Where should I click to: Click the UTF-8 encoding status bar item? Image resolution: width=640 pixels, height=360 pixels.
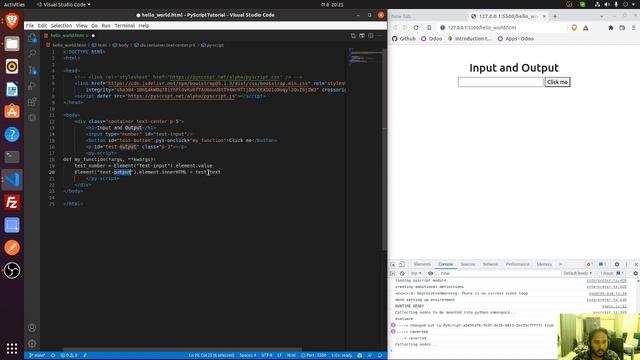267,355
